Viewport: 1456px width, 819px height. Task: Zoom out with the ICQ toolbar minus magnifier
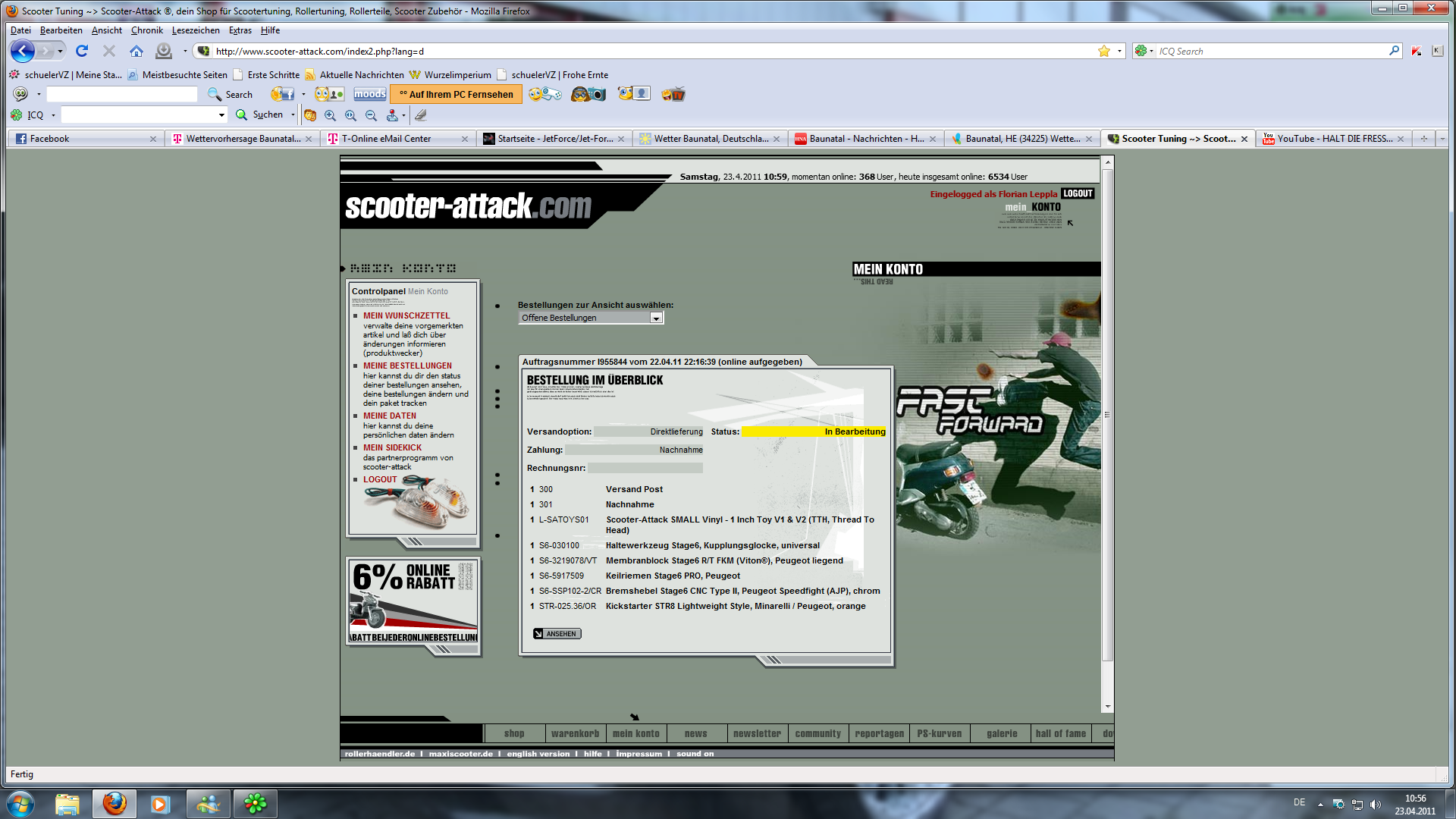(x=371, y=115)
